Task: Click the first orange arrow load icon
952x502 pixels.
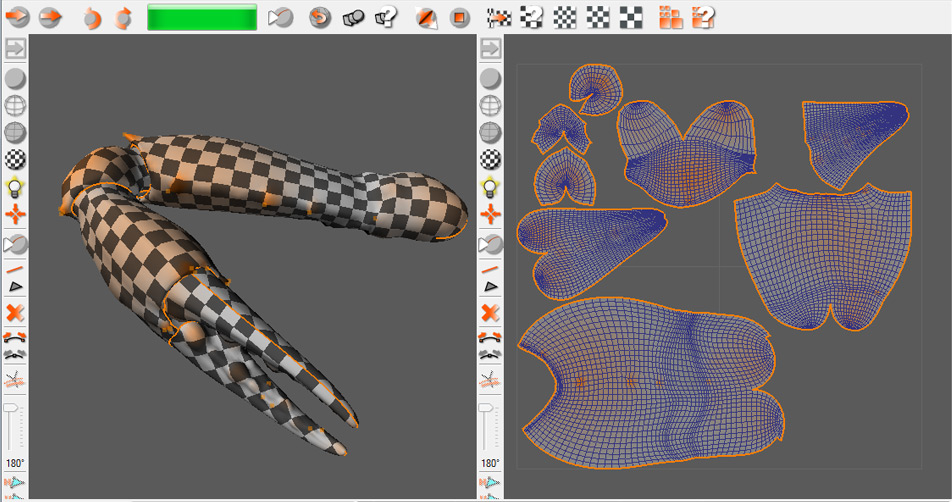Action: click(18, 16)
